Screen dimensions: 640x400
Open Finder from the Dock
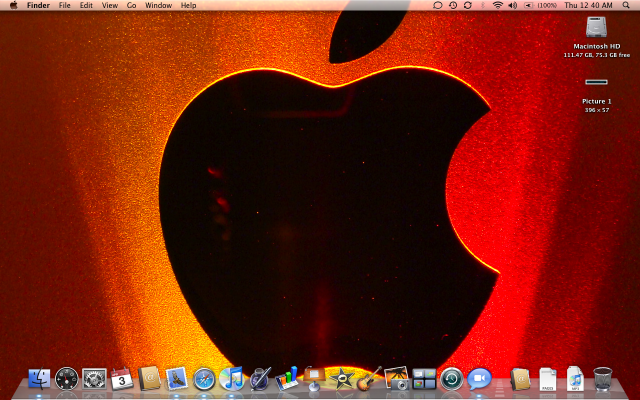point(39,379)
